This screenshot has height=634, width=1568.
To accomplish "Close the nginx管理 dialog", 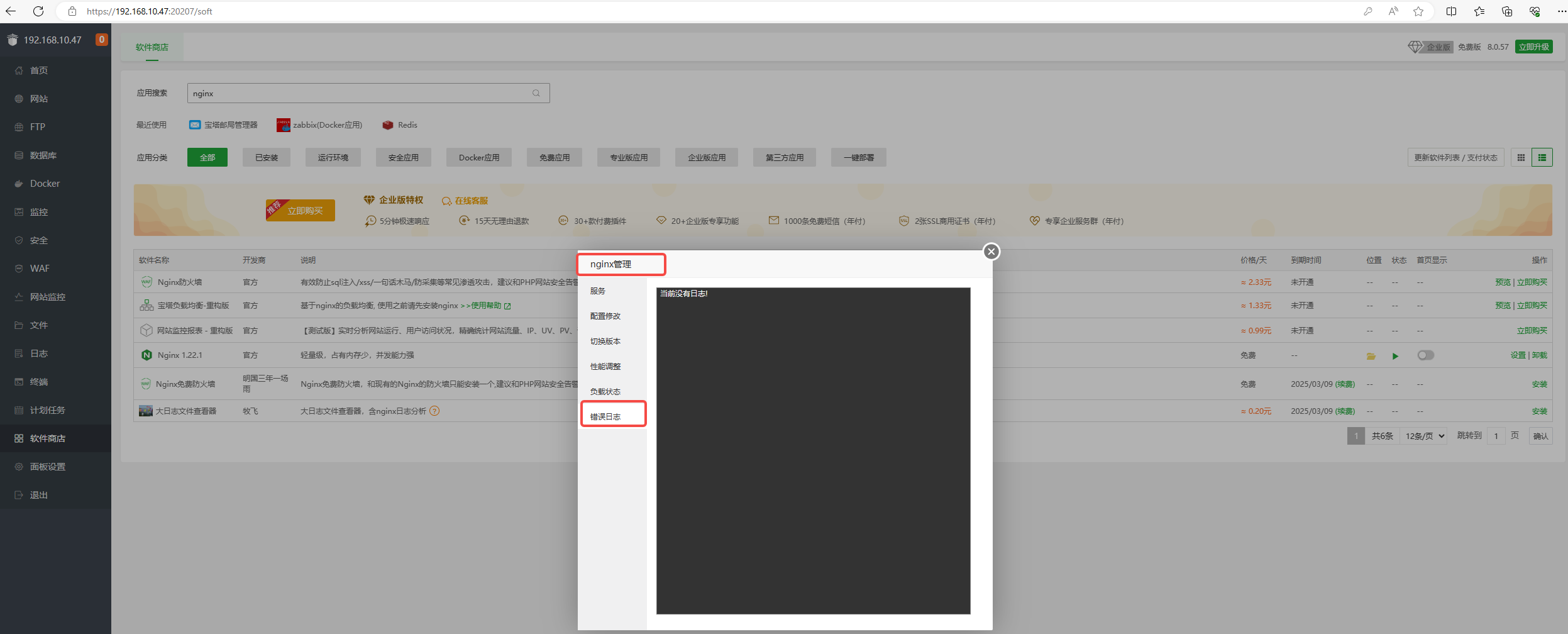I will (991, 252).
